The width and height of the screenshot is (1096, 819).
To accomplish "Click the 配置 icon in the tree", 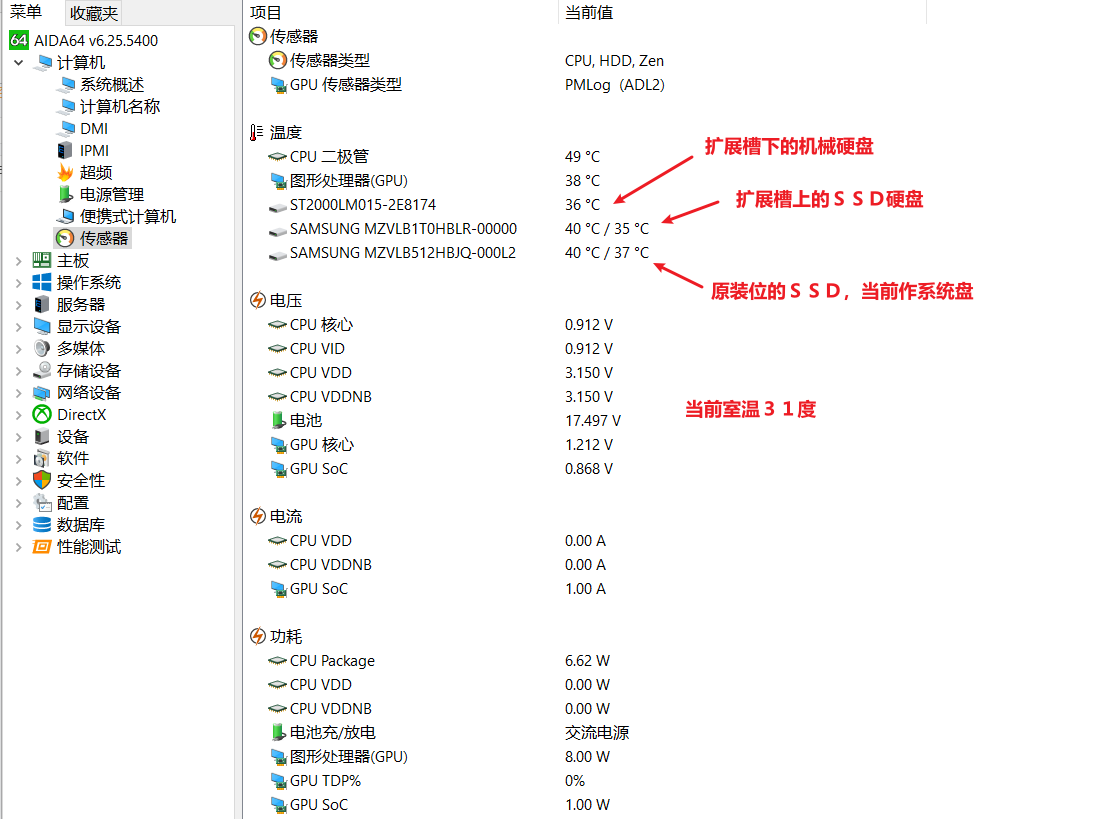I will point(42,502).
